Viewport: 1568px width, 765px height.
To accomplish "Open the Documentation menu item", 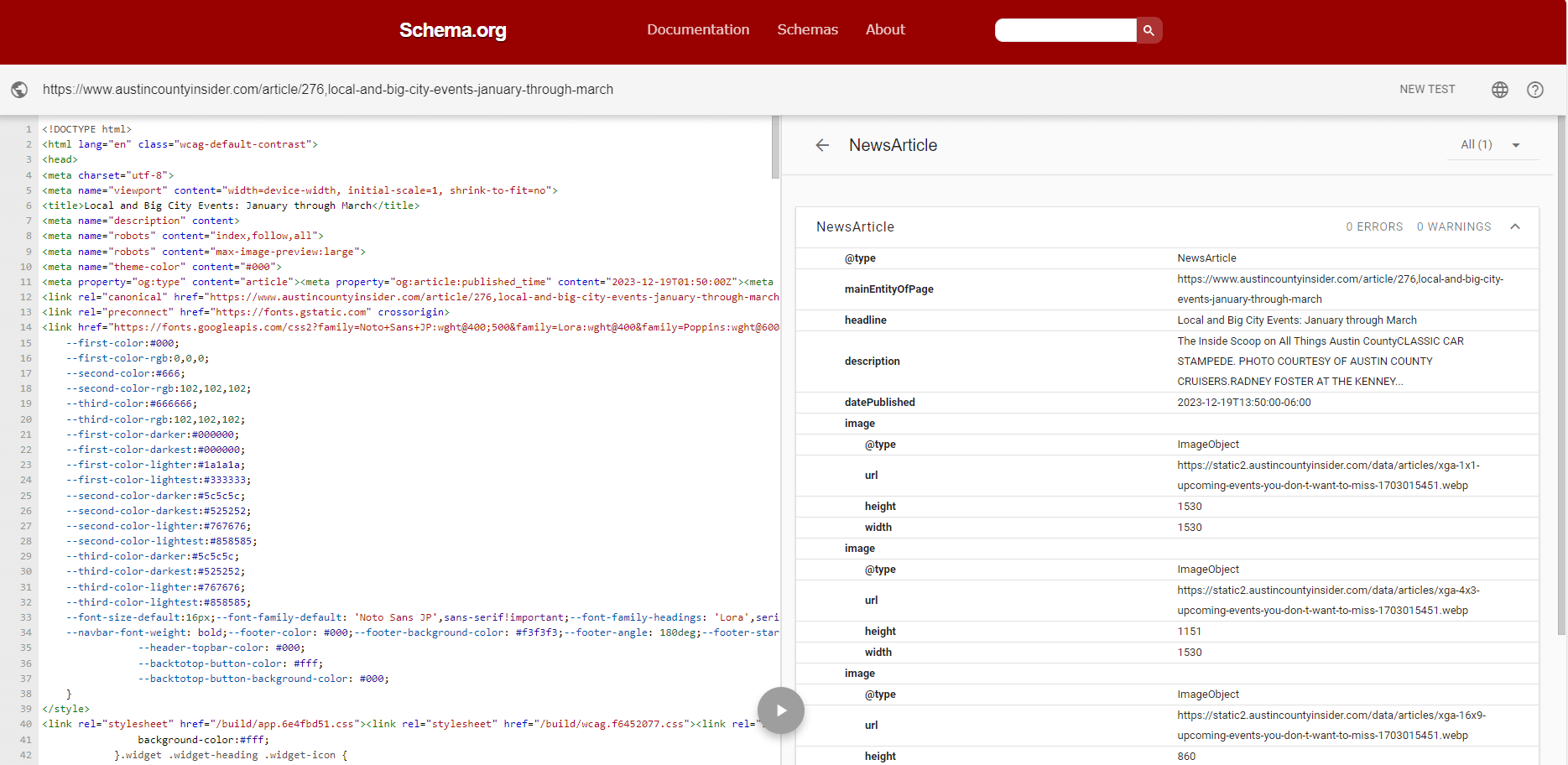I will 698,29.
